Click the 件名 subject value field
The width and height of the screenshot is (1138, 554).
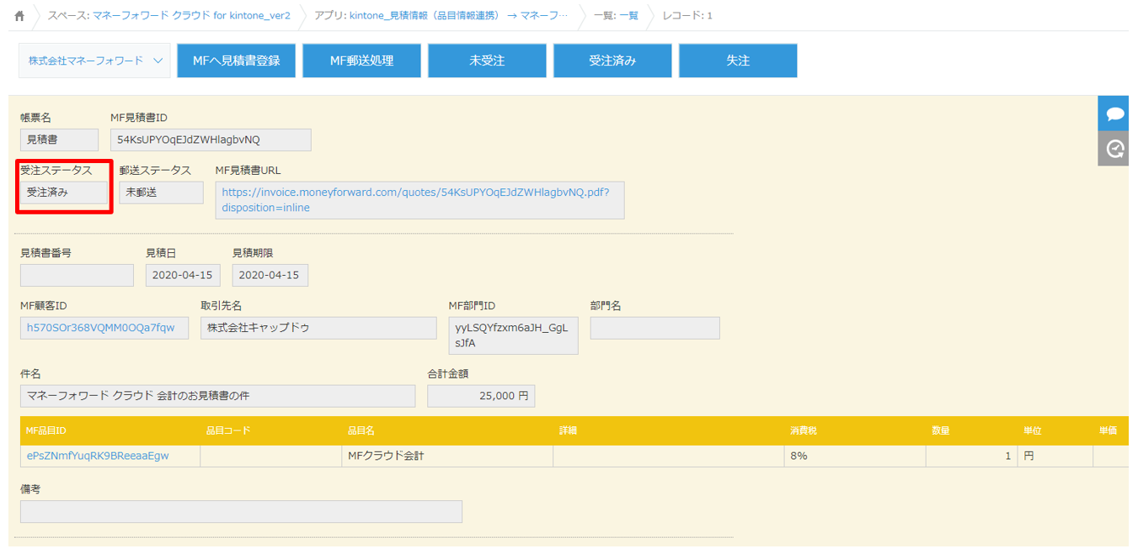point(218,396)
